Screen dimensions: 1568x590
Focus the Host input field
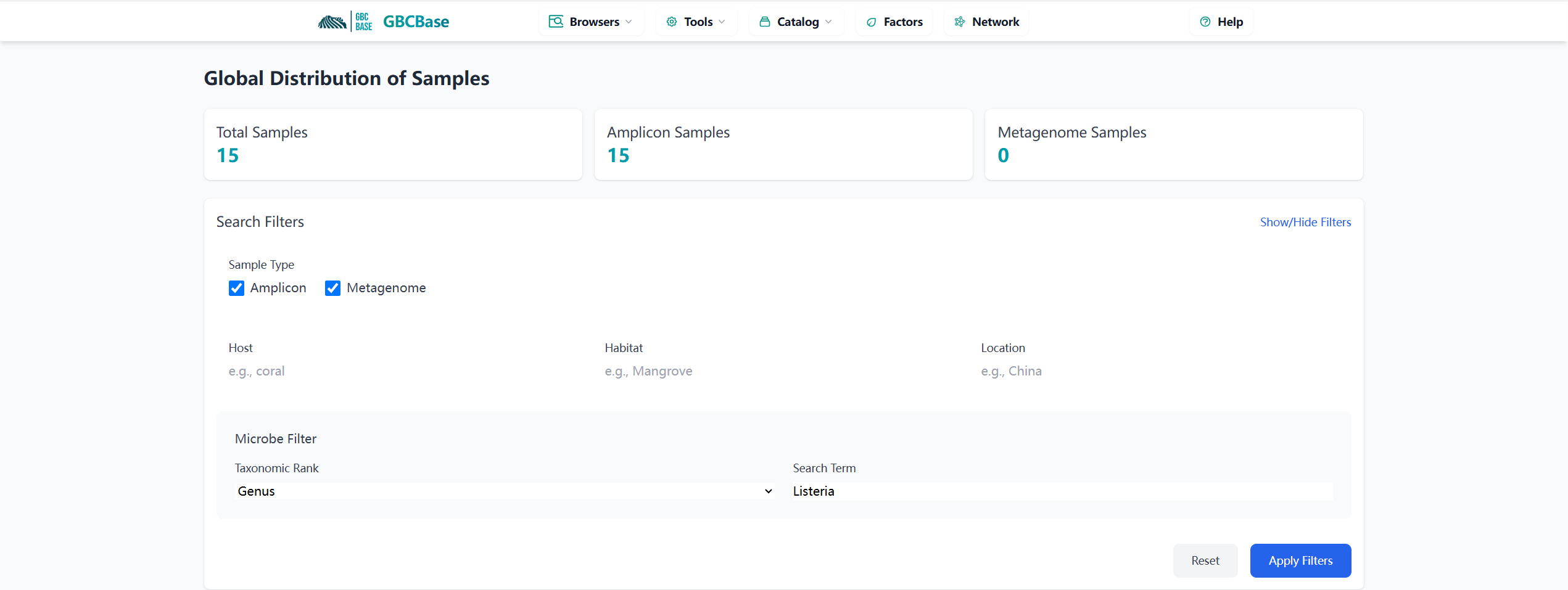tap(407, 371)
